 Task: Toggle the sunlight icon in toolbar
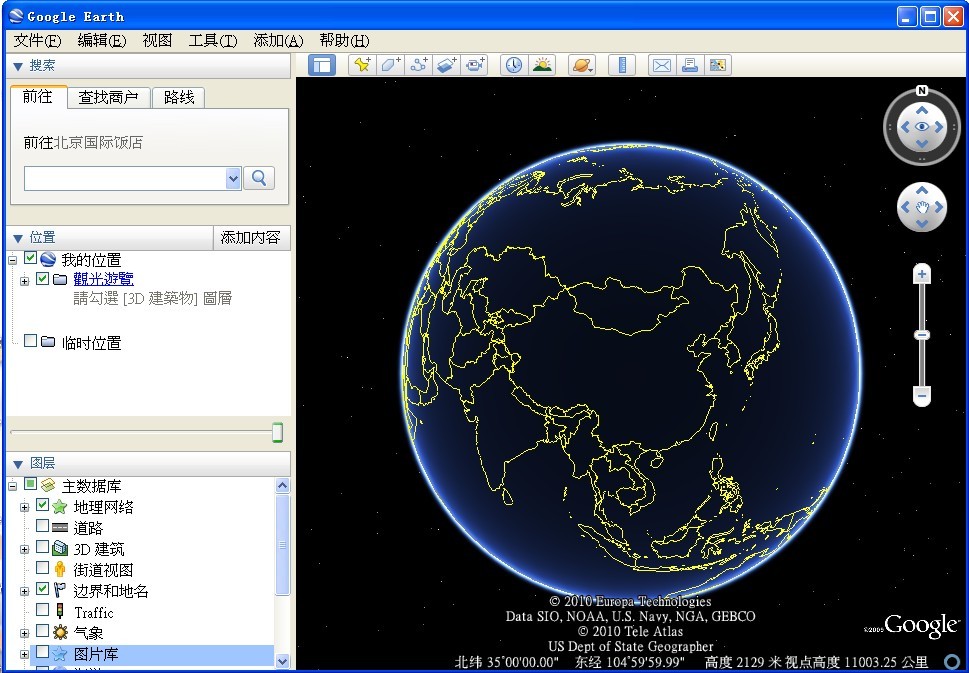pyautogui.click(x=542, y=65)
